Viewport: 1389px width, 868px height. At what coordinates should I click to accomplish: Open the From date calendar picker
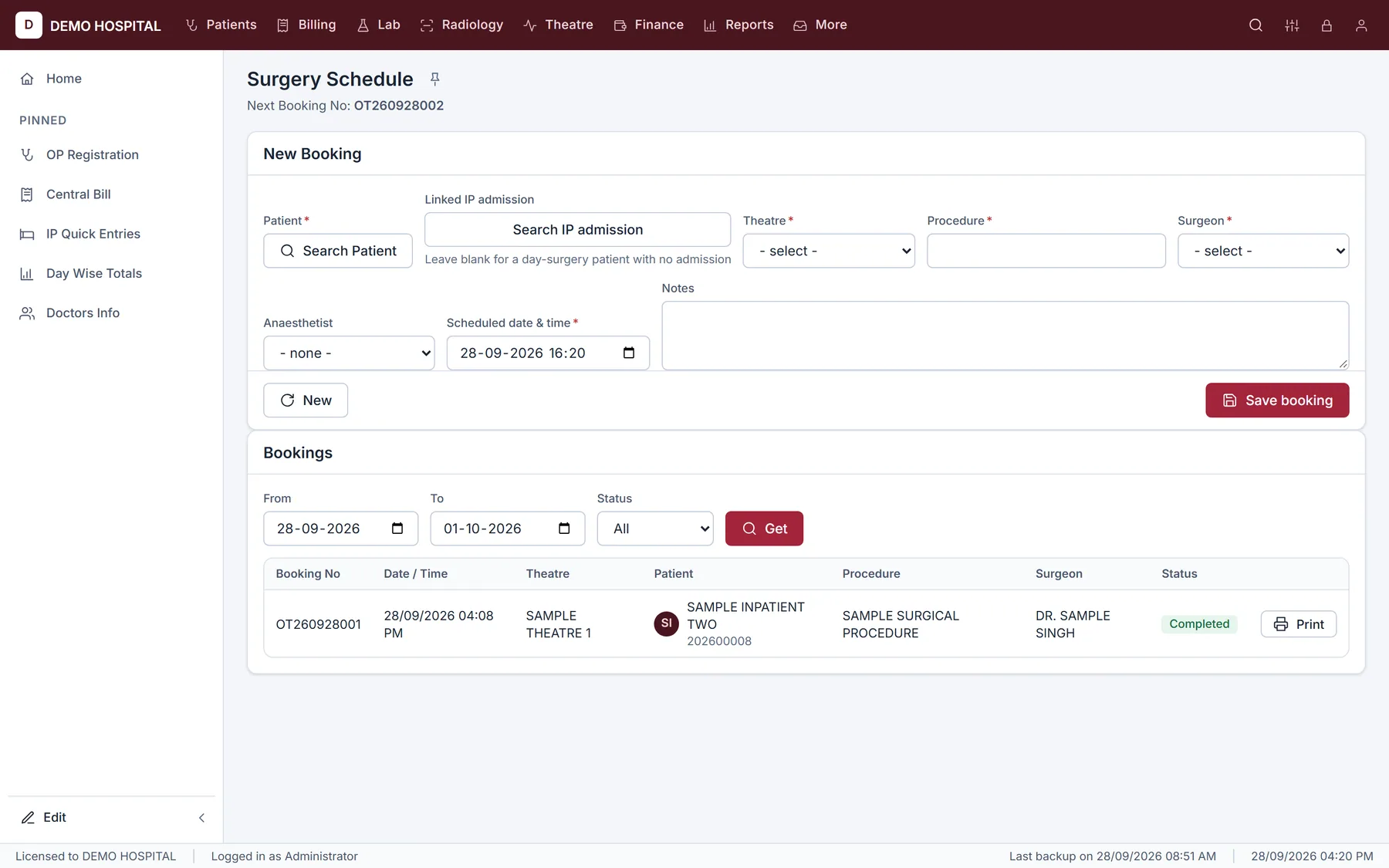click(397, 529)
